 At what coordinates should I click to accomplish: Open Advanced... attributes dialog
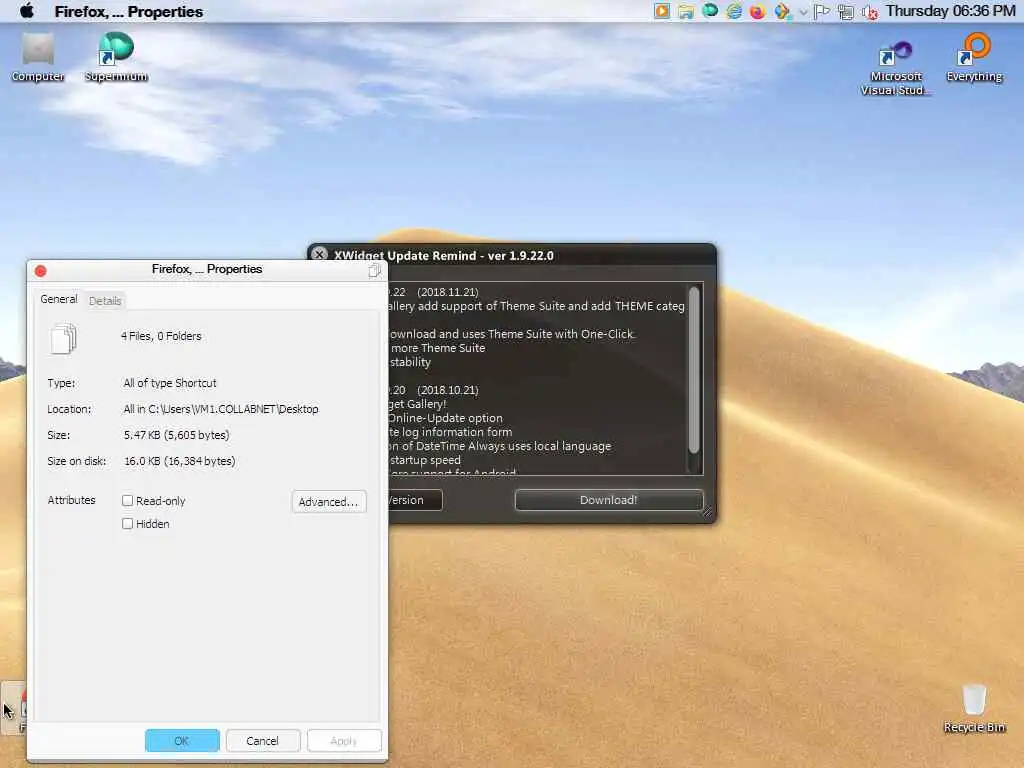[328, 502]
